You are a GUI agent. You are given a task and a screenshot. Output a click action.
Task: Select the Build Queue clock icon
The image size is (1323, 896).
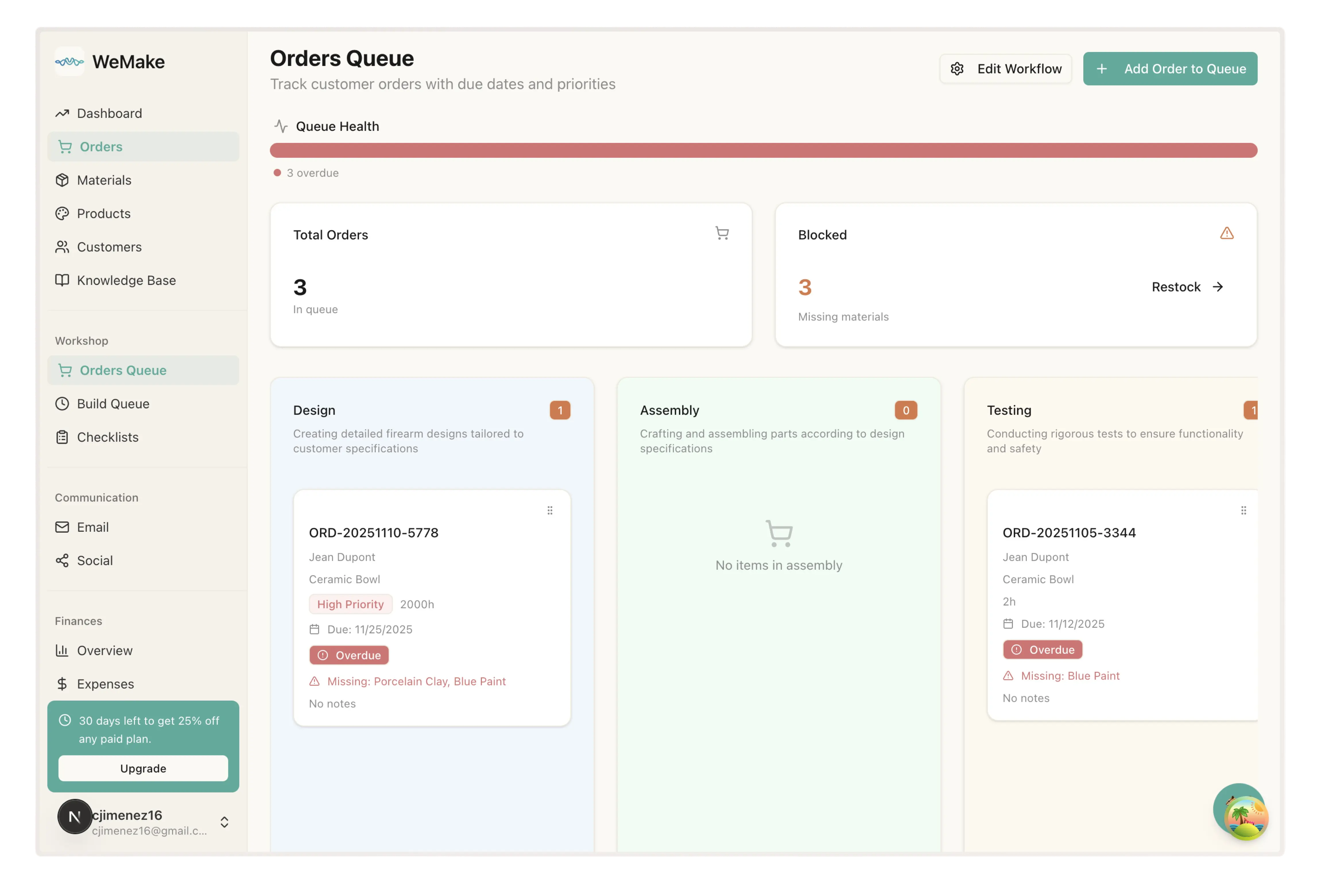[x=63, y=404]
